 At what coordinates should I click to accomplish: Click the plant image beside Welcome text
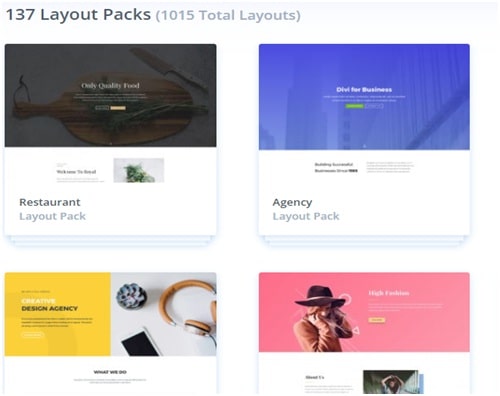pyautogui.click(x=139, y=170)
